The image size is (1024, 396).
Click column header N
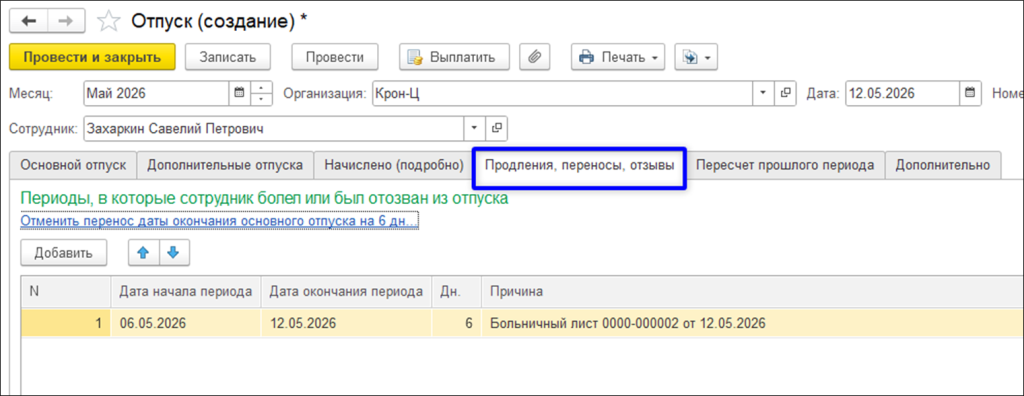point(66,291)
